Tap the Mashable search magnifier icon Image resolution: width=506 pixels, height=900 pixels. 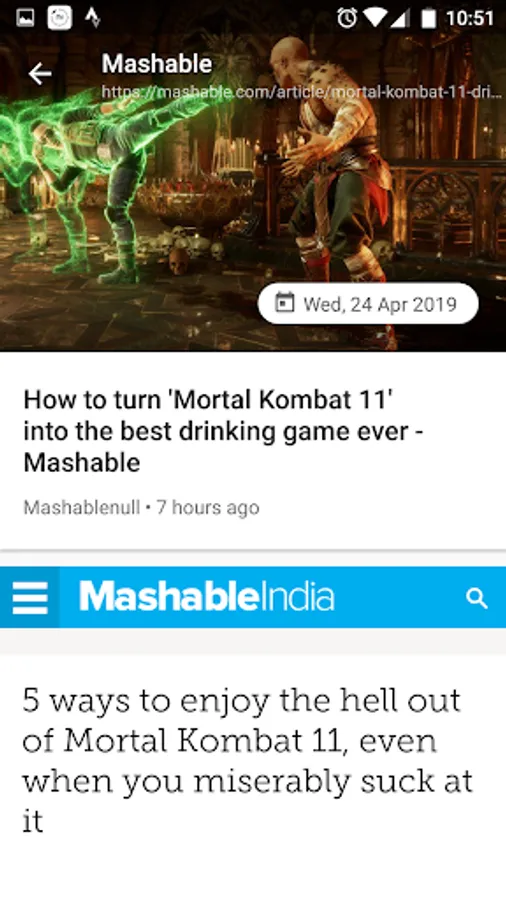[x=477, y=598]
